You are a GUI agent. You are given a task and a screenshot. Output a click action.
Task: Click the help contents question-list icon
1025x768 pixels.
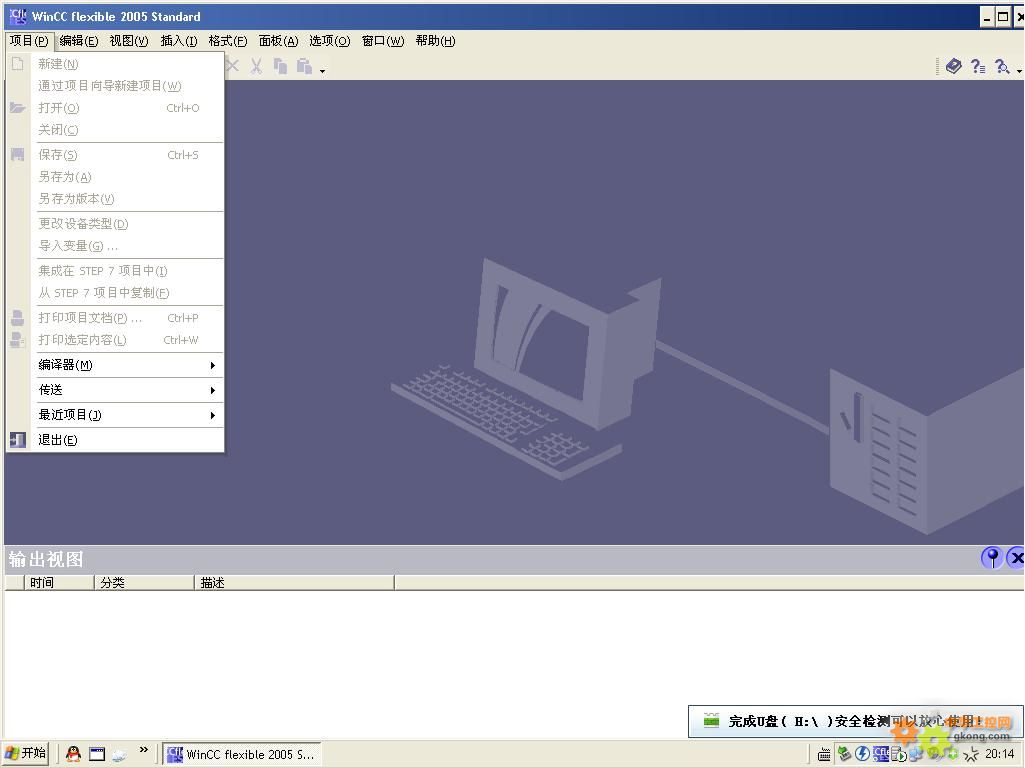coord(978,66)
